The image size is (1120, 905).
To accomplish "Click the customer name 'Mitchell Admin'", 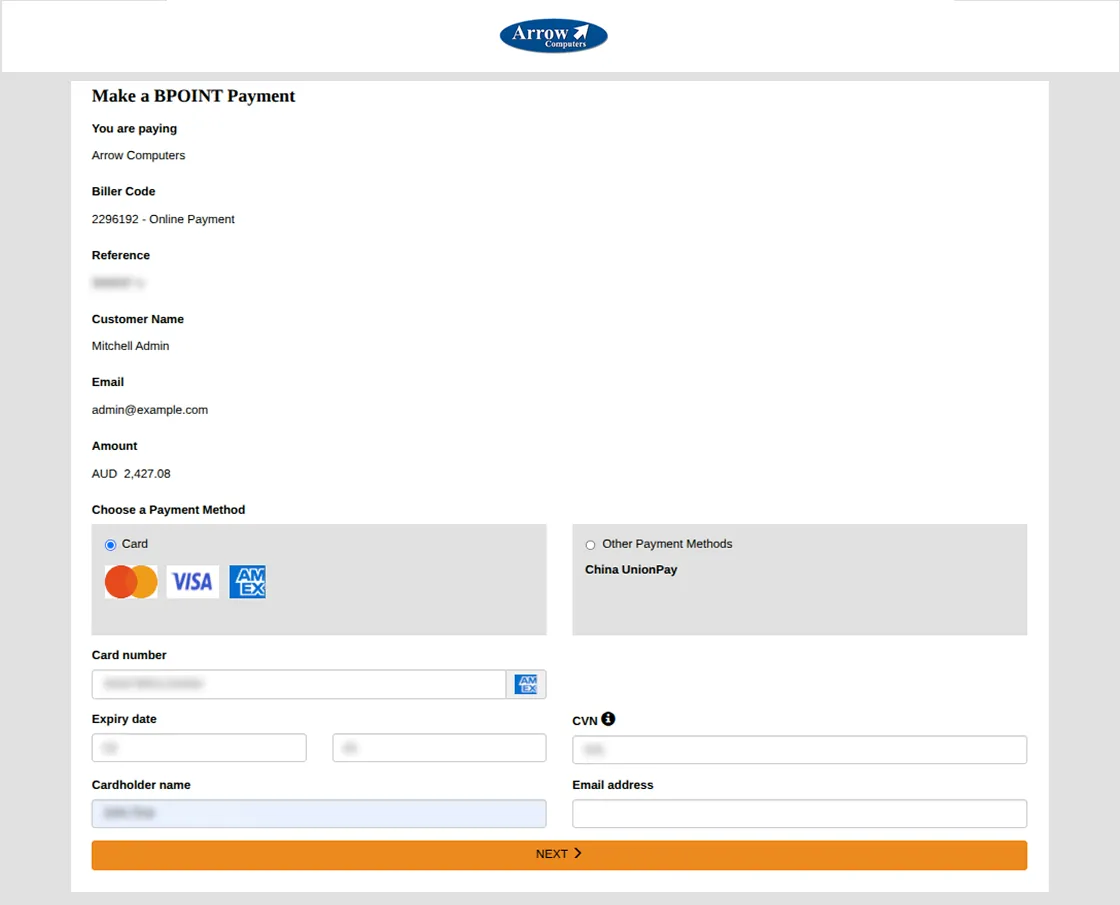I will tap(130, 346).
